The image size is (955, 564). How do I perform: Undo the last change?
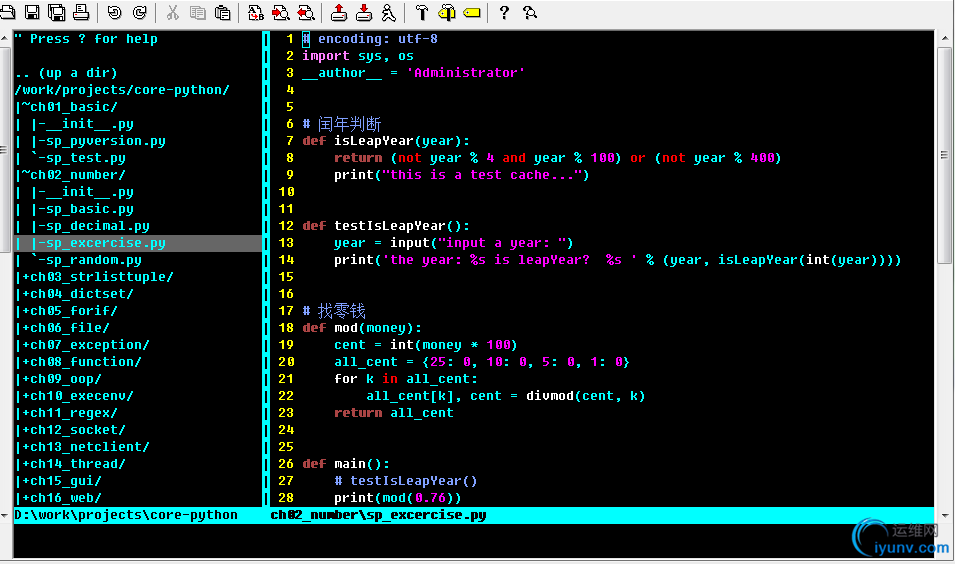(114, 12)
